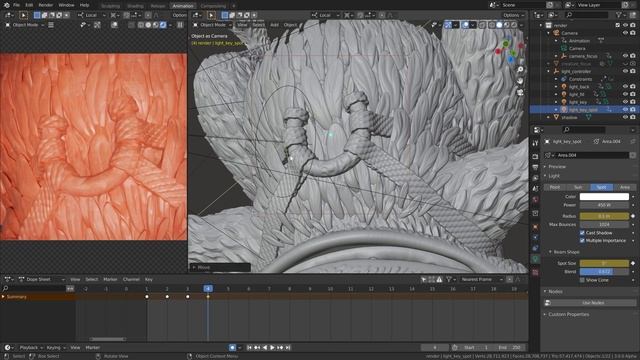
Task: Expand the Preview panel
Action: click(557, 167)
